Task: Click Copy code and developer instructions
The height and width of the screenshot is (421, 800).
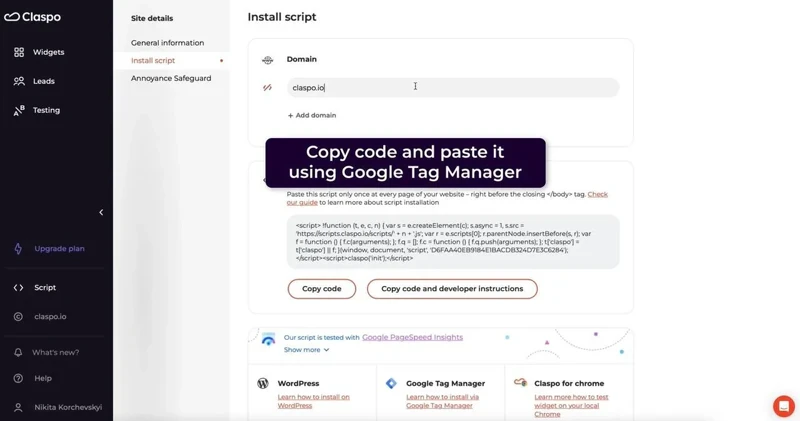Action: pyautogui.click(x=452, y=289)
